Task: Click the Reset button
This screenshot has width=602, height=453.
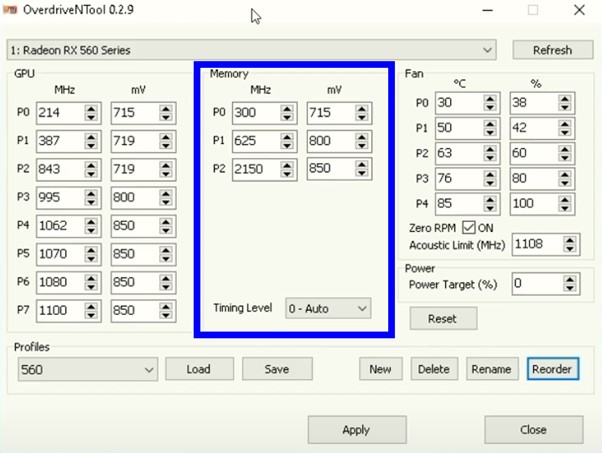Action: [442, 318]
